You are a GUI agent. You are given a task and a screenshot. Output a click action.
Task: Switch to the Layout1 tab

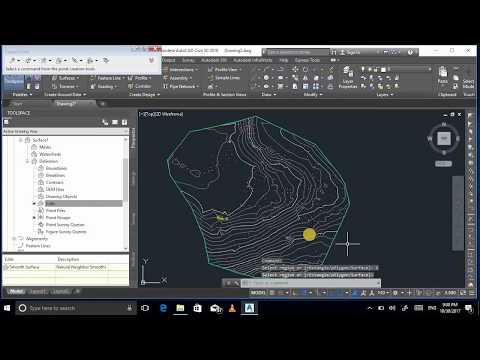tap(38, 291)
